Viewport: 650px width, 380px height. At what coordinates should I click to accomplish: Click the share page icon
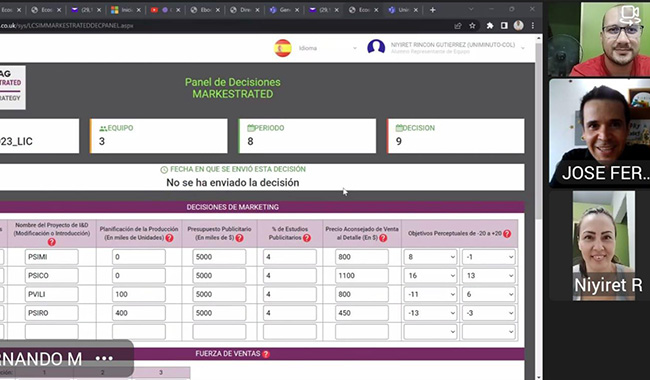(458, 26)
